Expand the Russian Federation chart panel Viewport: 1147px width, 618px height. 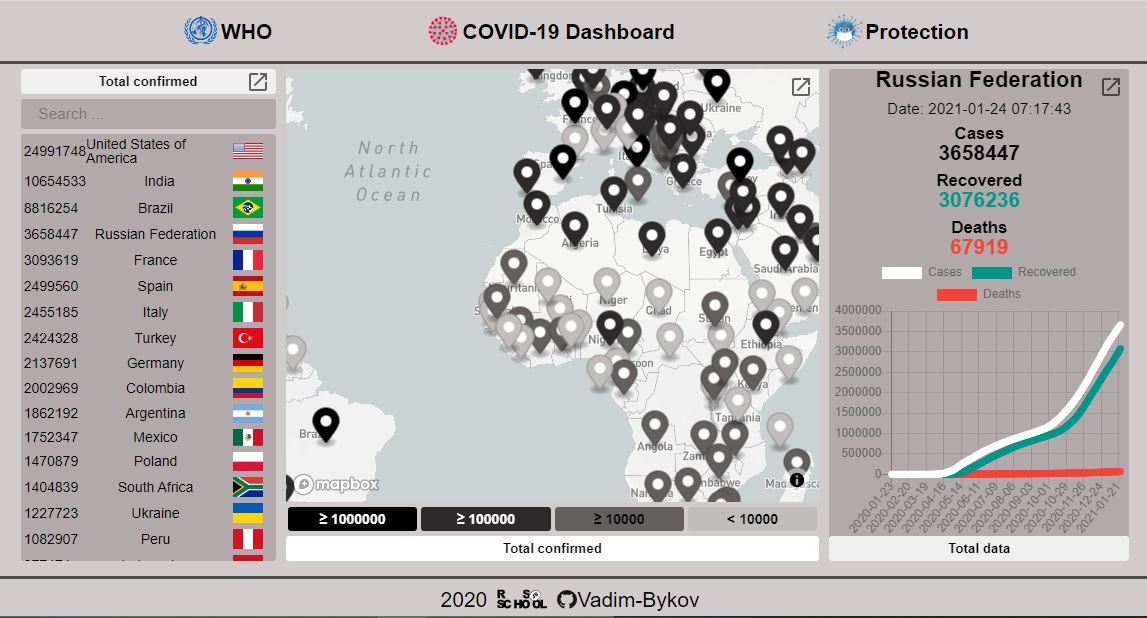coord(1110,87)
